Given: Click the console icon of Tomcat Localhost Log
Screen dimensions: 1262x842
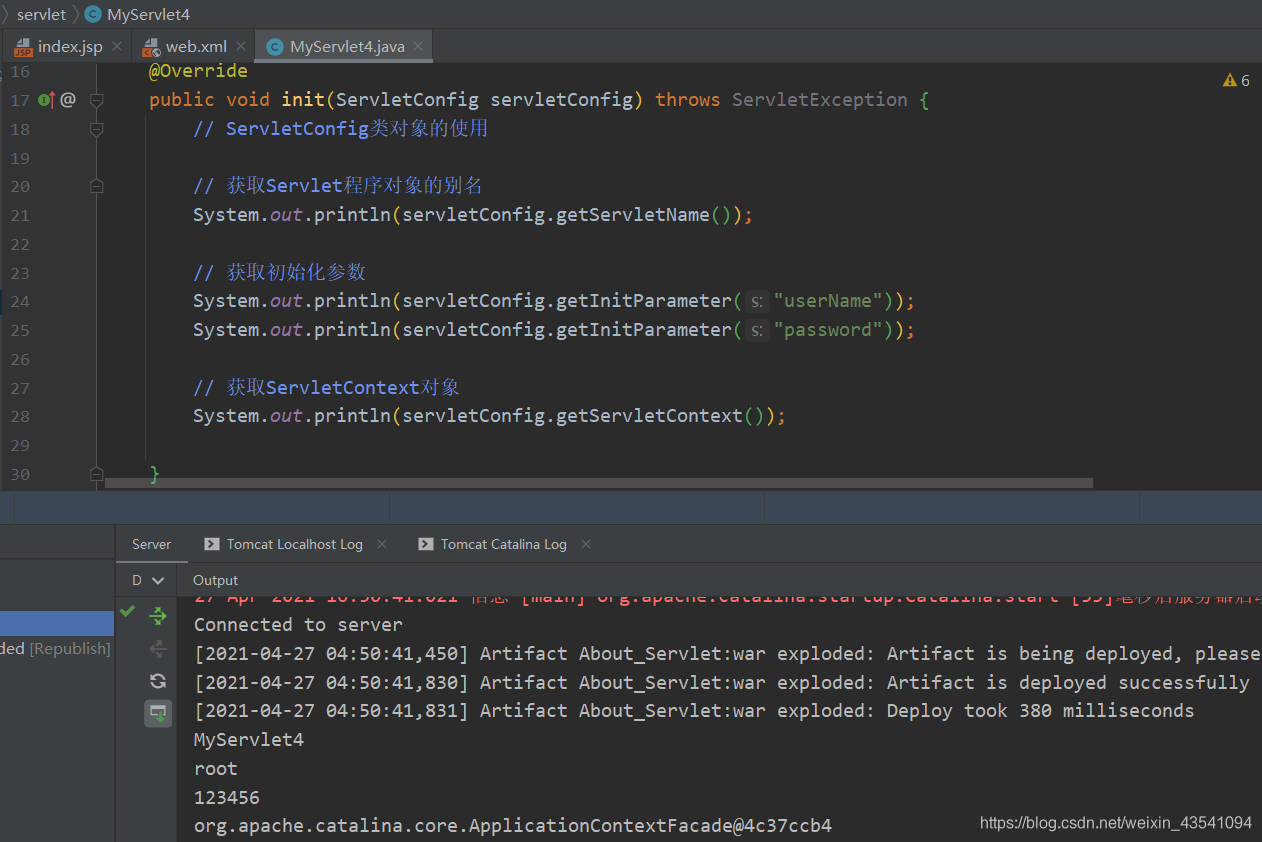Looking at the screenshot, I should coord(211,544).
